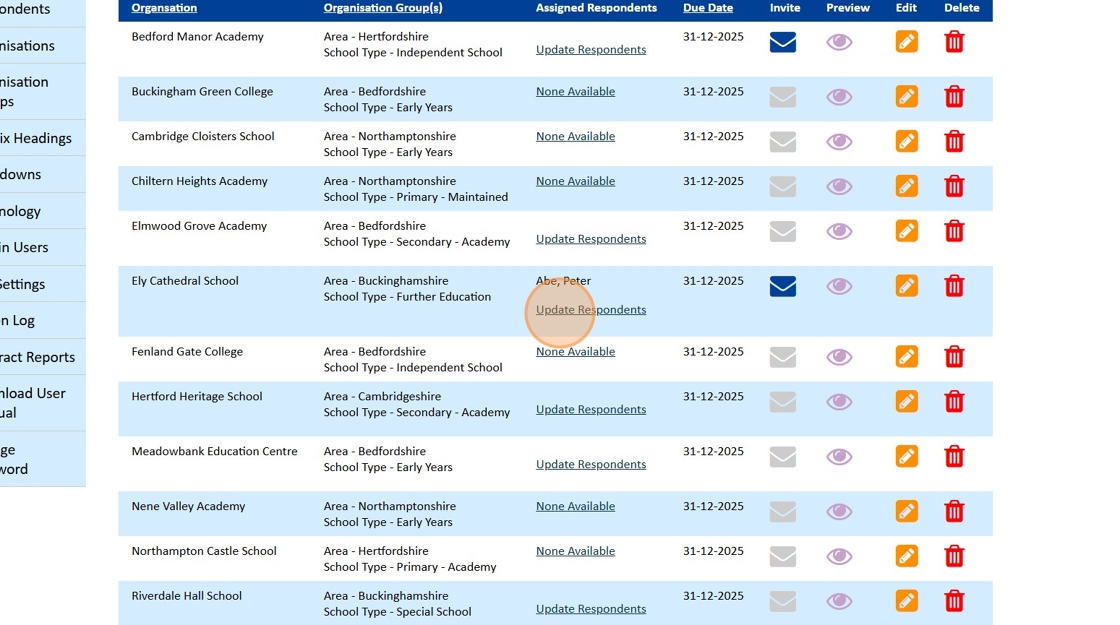1120x625 pixels.
Task: Click grey invite envelope for Buckingham Green College
Action: pos(783,97)
